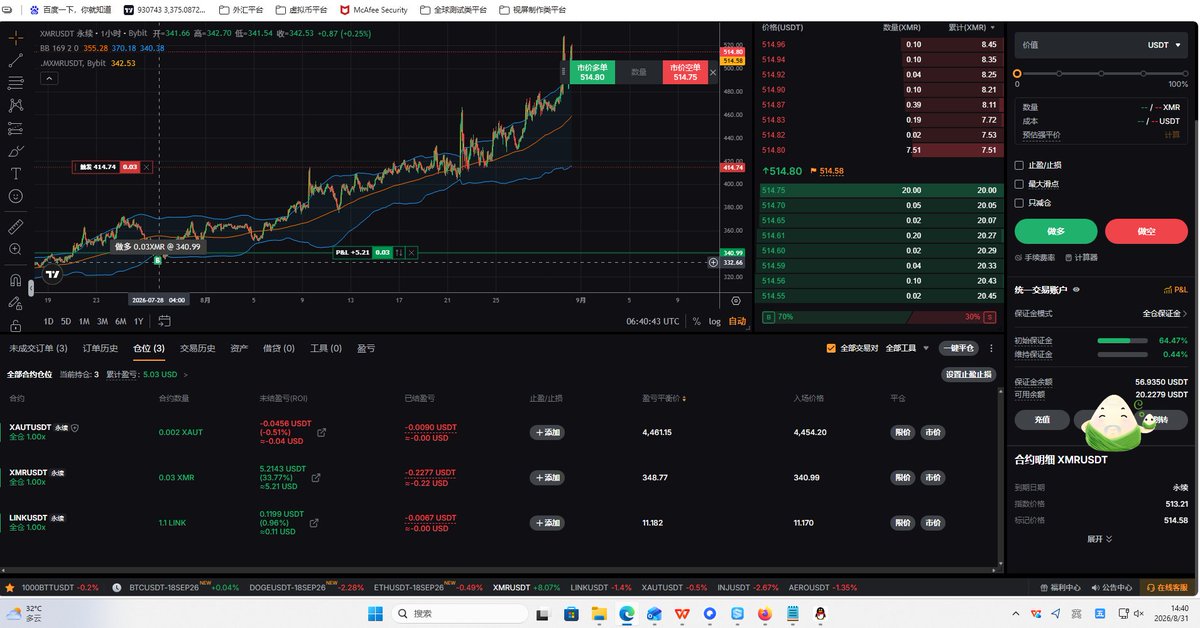Open the emoji icons tool
Viewport: 1200px width, 628px height.
pos(16,196)
